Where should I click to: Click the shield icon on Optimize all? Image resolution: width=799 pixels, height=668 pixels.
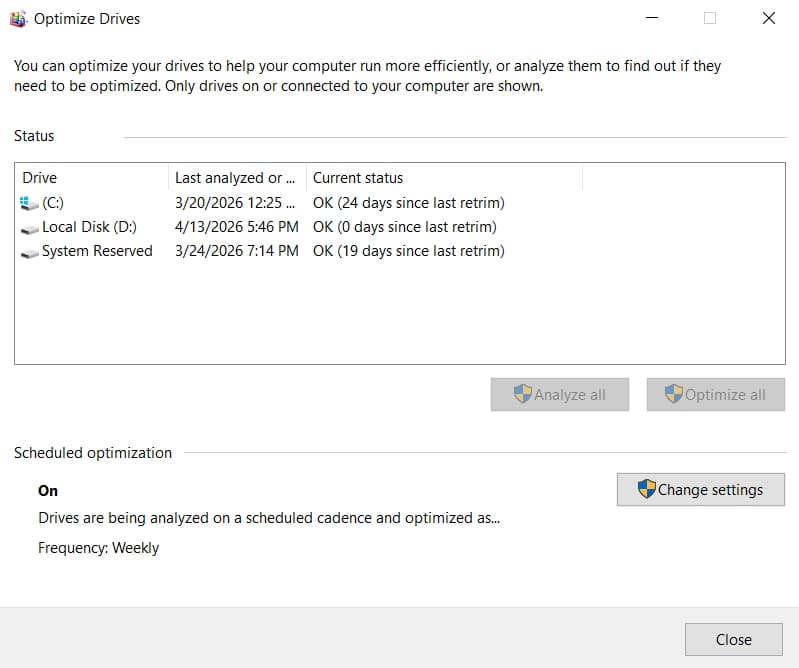click(673, 394)
